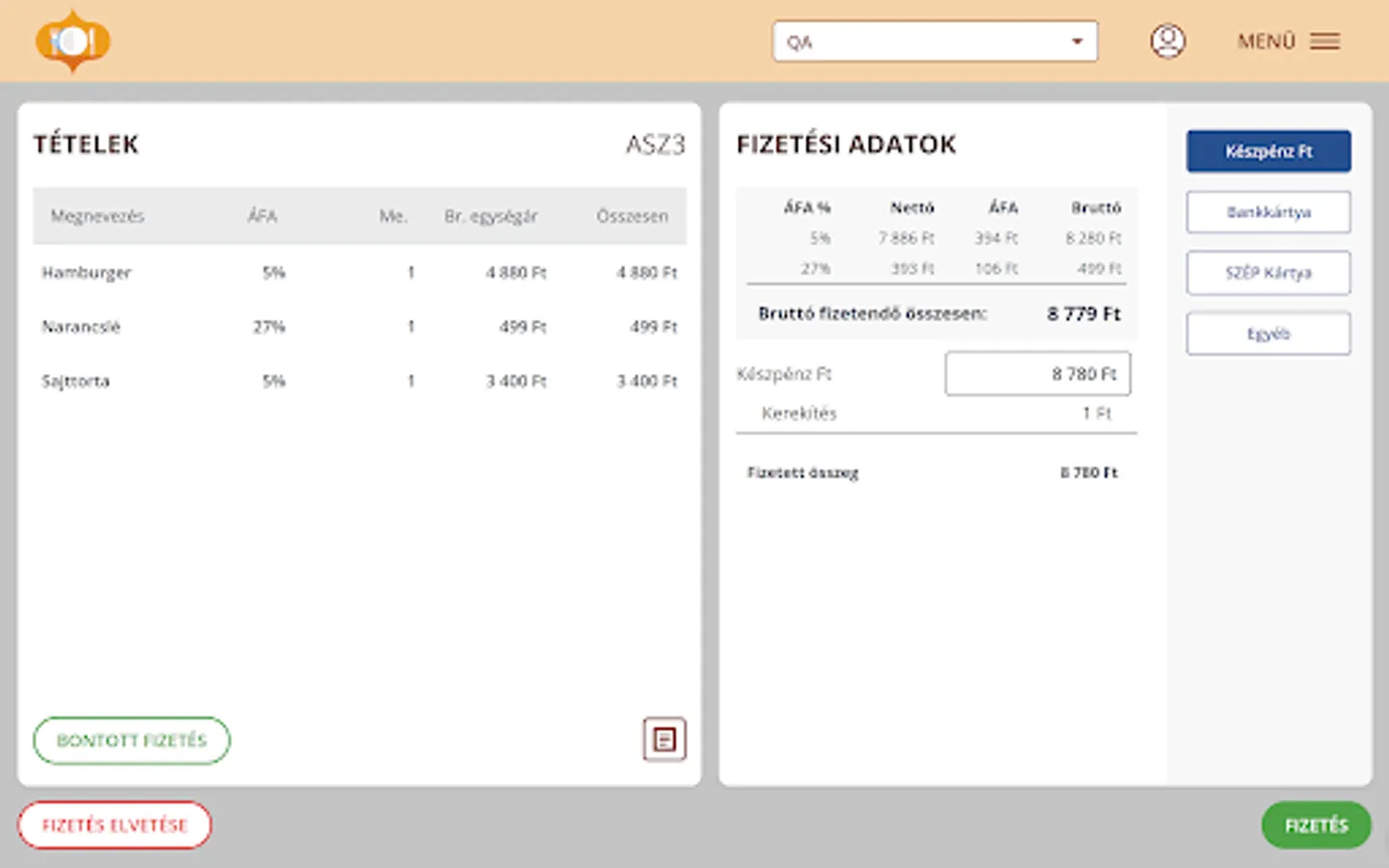1389x868 pixels.
Task: Click the FIZETÉSI ADATOK heading
Action: pyautogui.click(x=846, y=145)
